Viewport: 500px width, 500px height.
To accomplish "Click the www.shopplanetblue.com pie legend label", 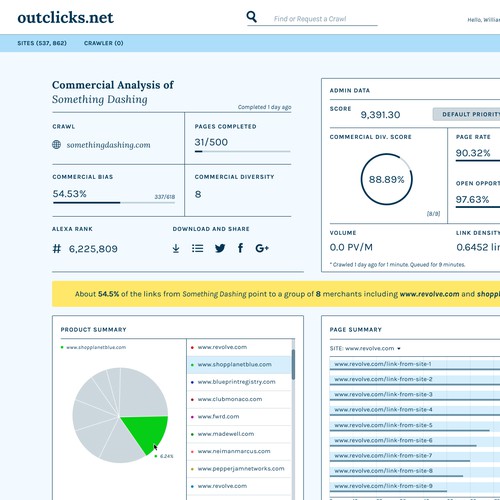I will point(96,347).
